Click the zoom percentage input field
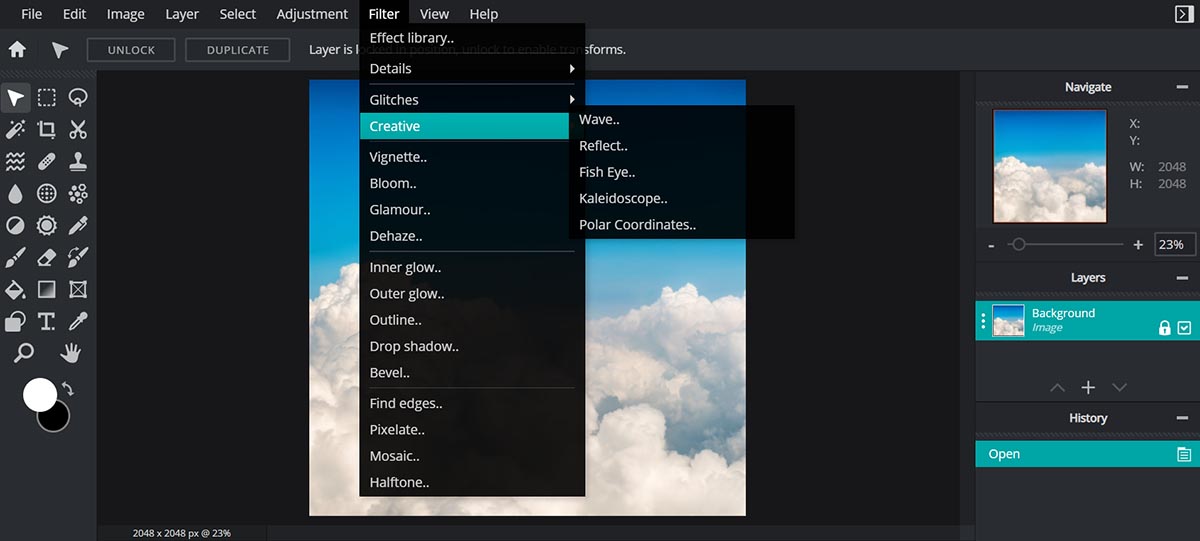 (1174, 244)
